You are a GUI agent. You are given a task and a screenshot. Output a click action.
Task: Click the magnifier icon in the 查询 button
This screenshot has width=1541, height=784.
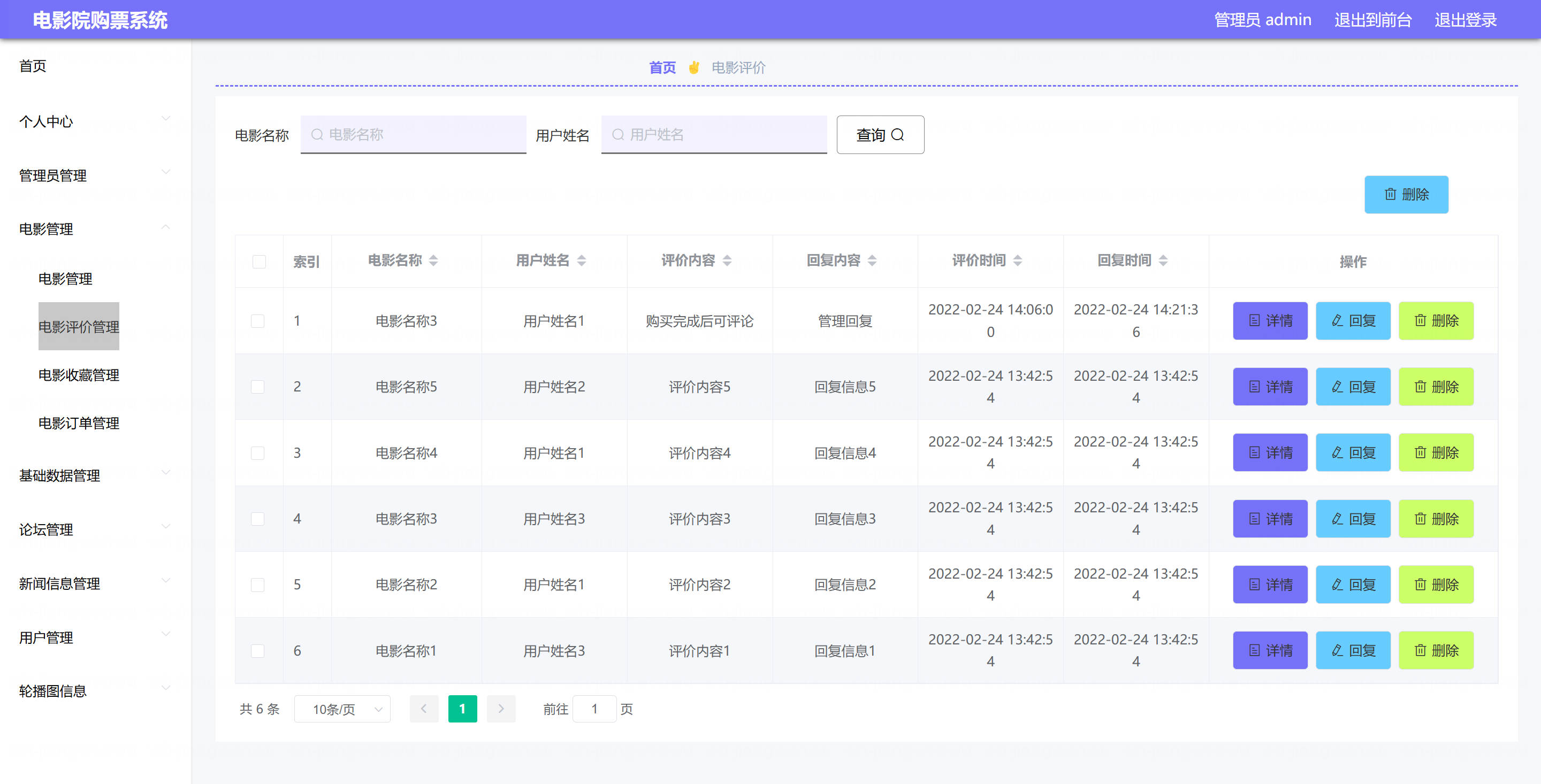897,135
